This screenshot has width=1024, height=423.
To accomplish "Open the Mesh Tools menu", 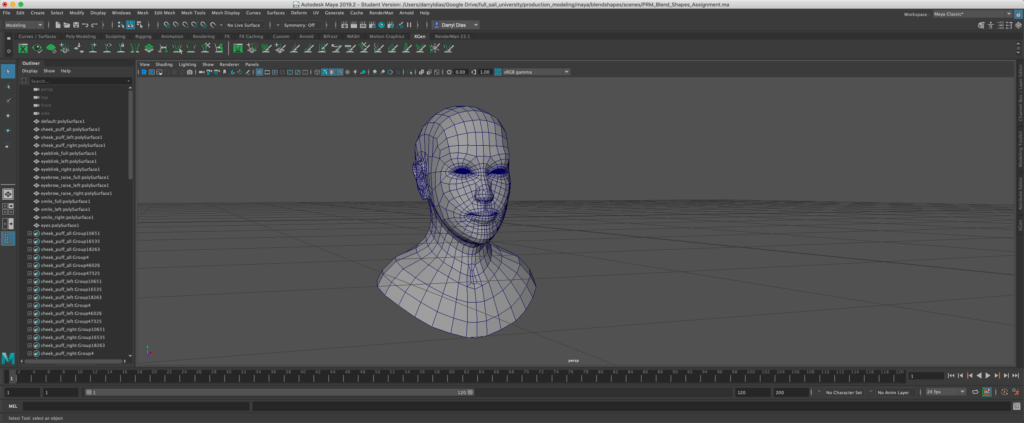I will (193, 12).
